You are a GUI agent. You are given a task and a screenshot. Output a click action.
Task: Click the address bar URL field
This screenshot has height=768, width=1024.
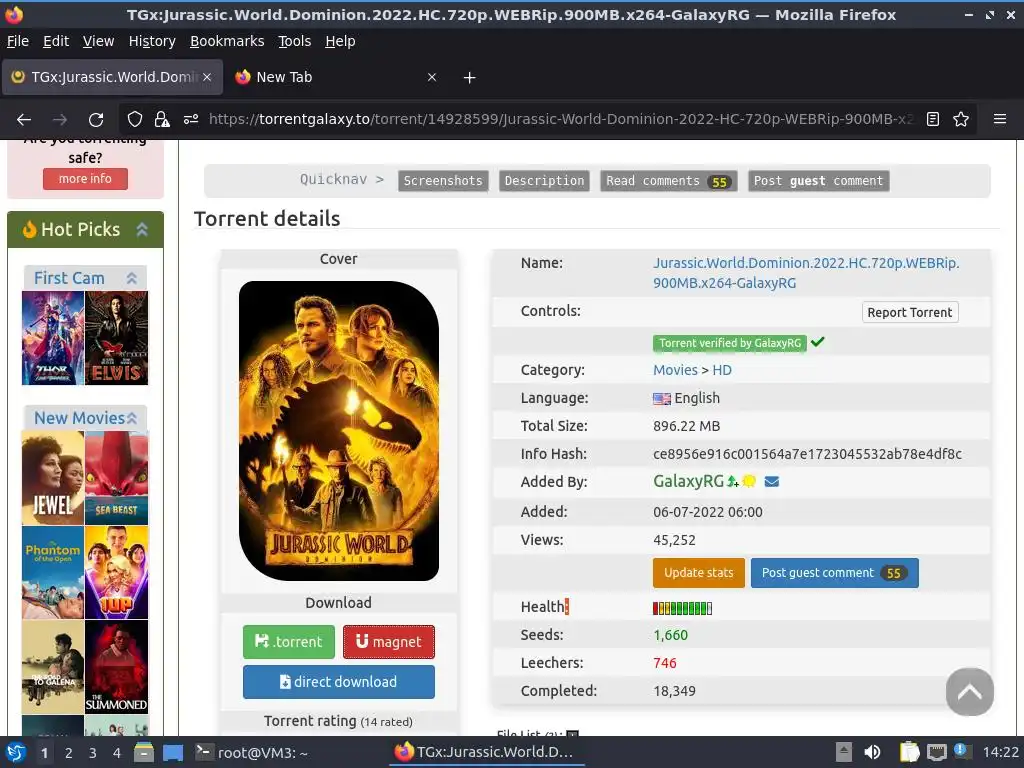point(560,120)
